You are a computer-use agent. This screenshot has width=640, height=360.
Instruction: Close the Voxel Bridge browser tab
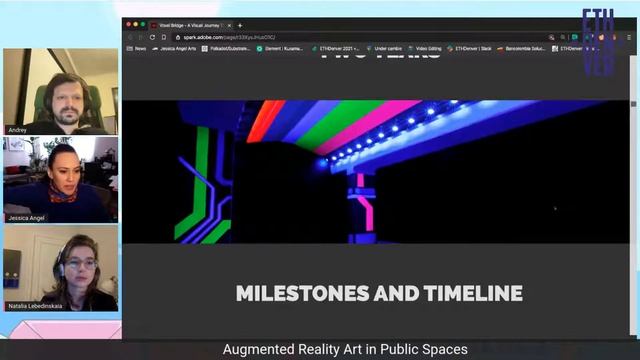click(x=229, y=25)
